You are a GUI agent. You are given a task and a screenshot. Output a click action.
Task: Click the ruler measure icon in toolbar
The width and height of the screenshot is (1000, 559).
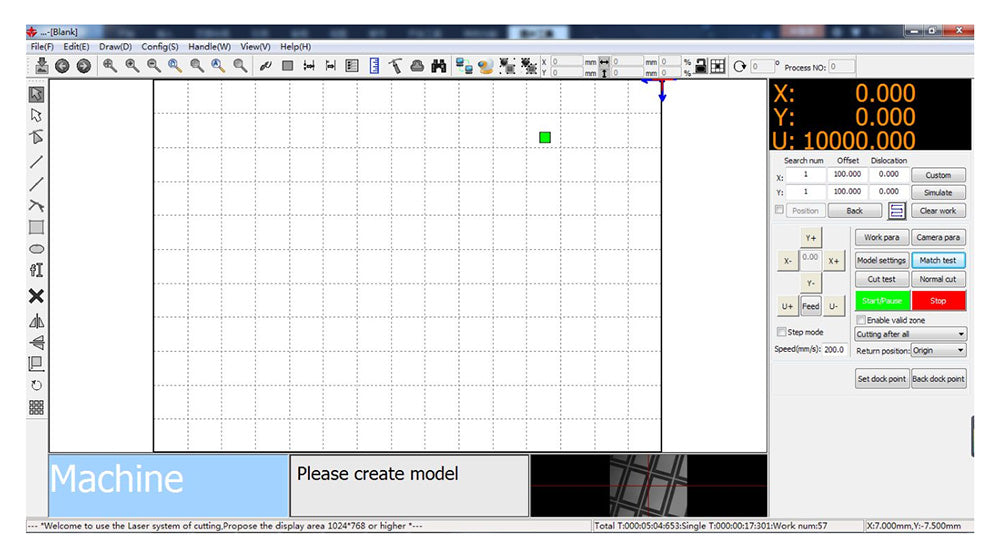[374, 66]
